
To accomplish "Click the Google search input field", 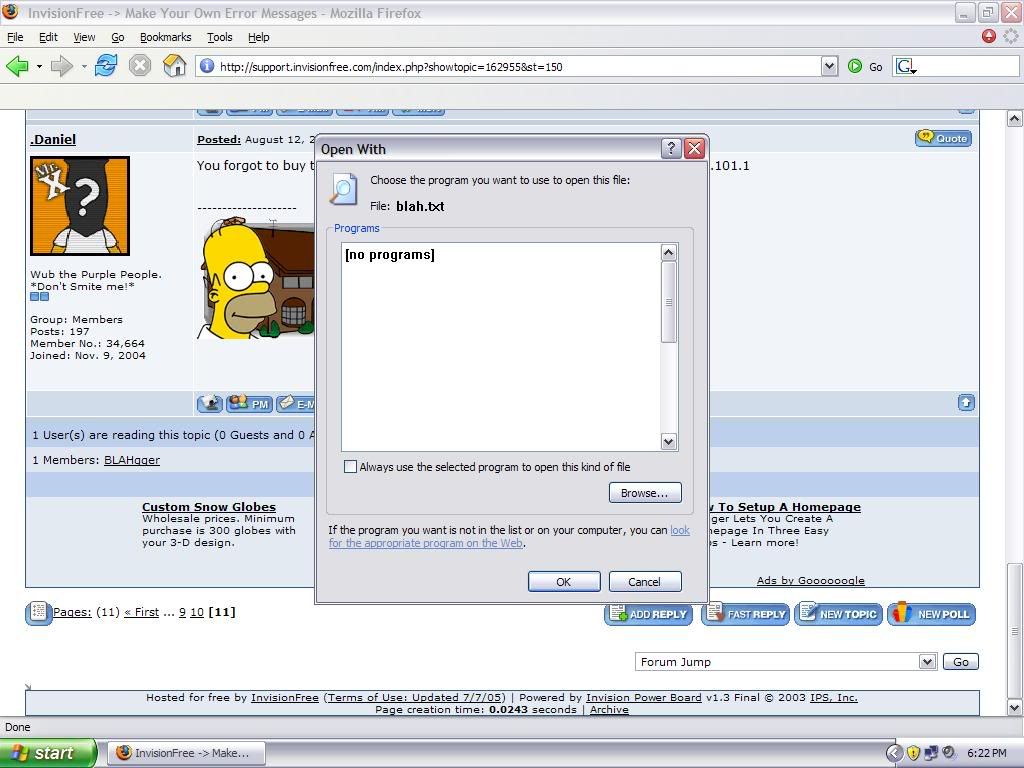I will click(x=968, y=66).
